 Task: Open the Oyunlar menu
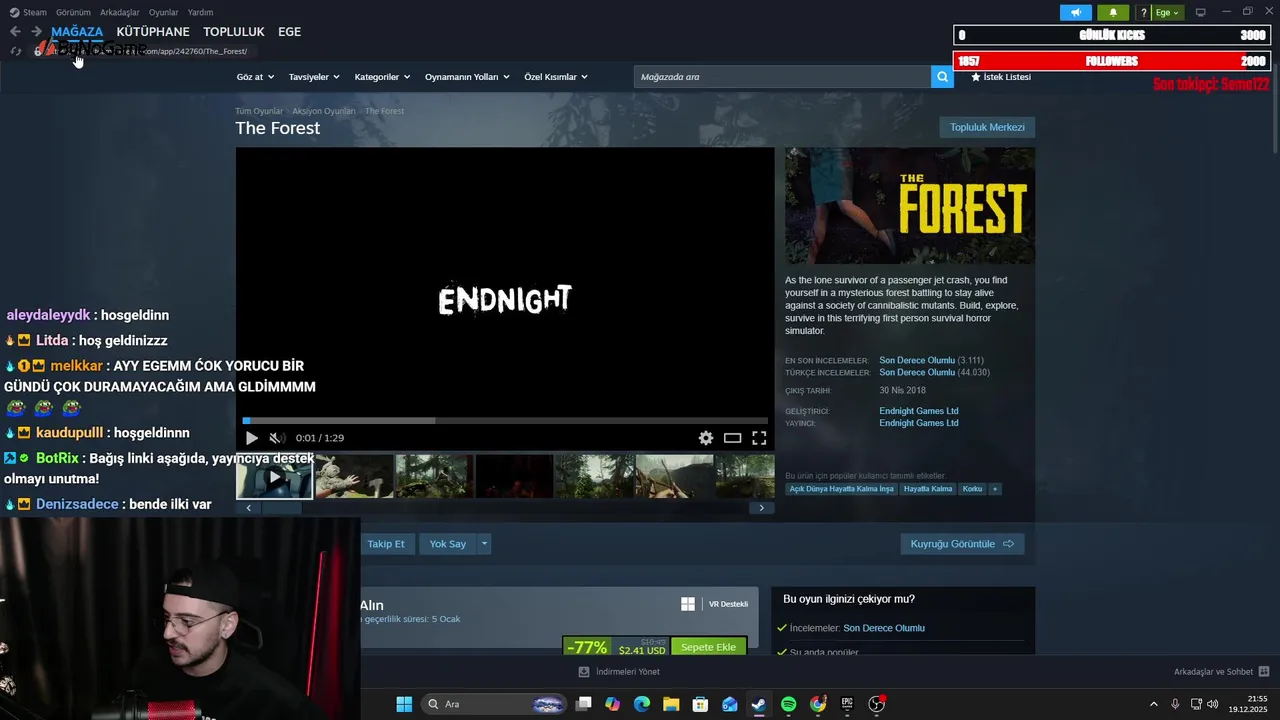(163, 12)
